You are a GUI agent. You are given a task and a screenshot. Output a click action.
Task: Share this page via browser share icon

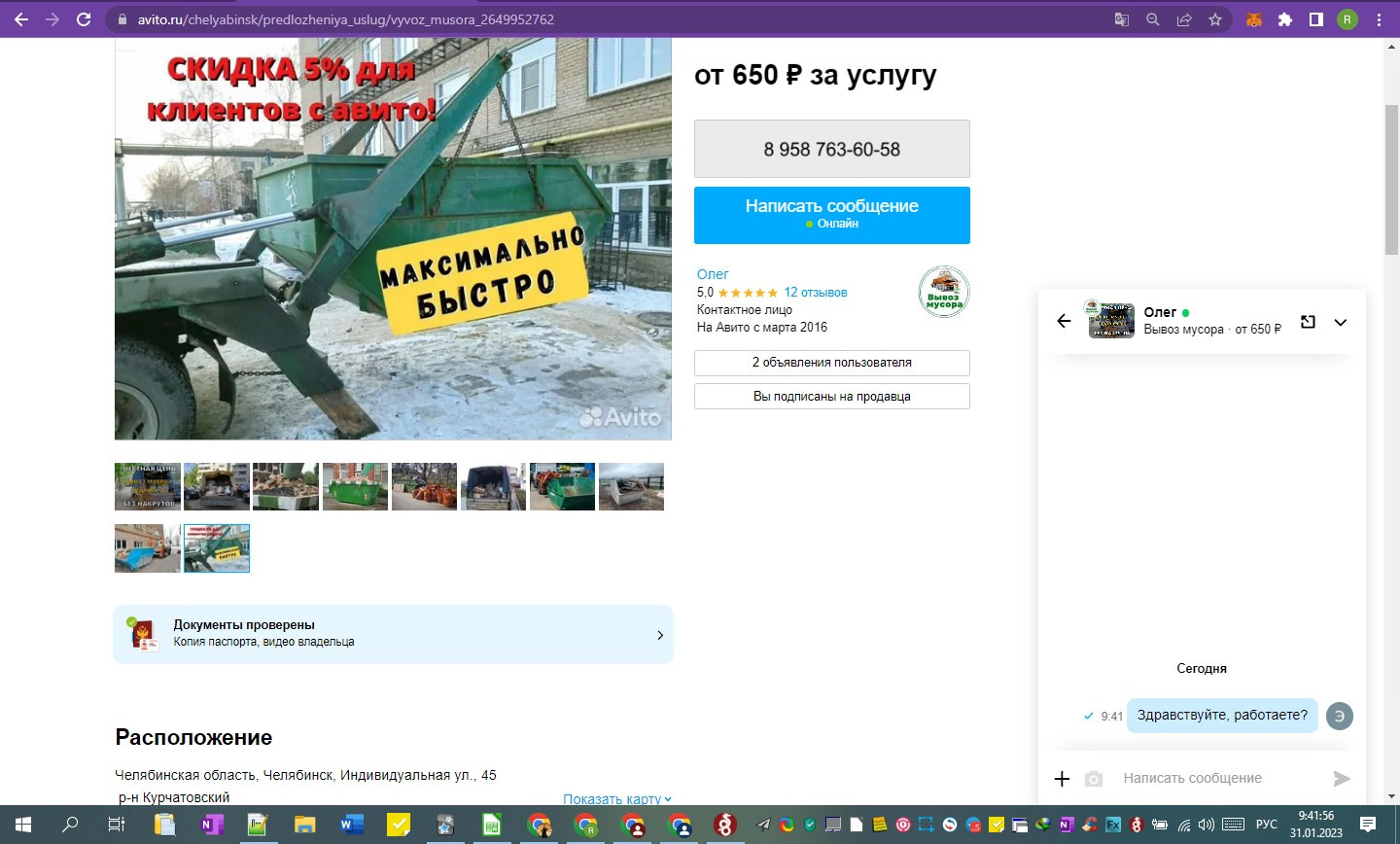[x=1184, y=19]
